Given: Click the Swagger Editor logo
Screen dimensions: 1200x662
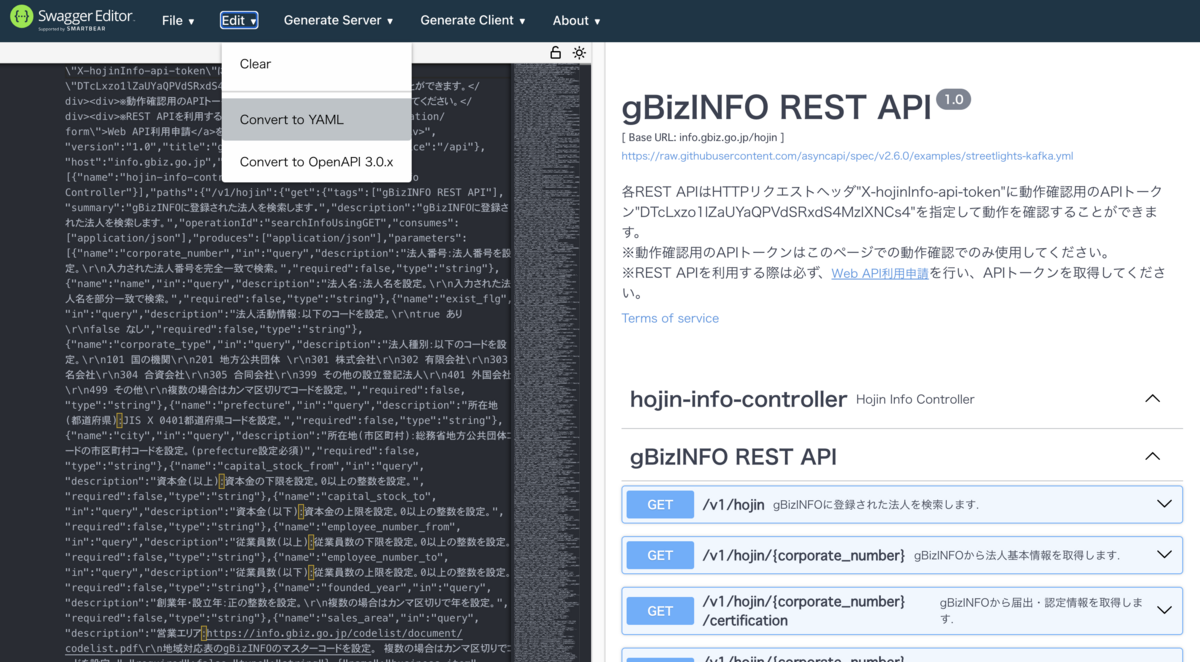Looking at the screenshot, I should [x=70, y=20].
